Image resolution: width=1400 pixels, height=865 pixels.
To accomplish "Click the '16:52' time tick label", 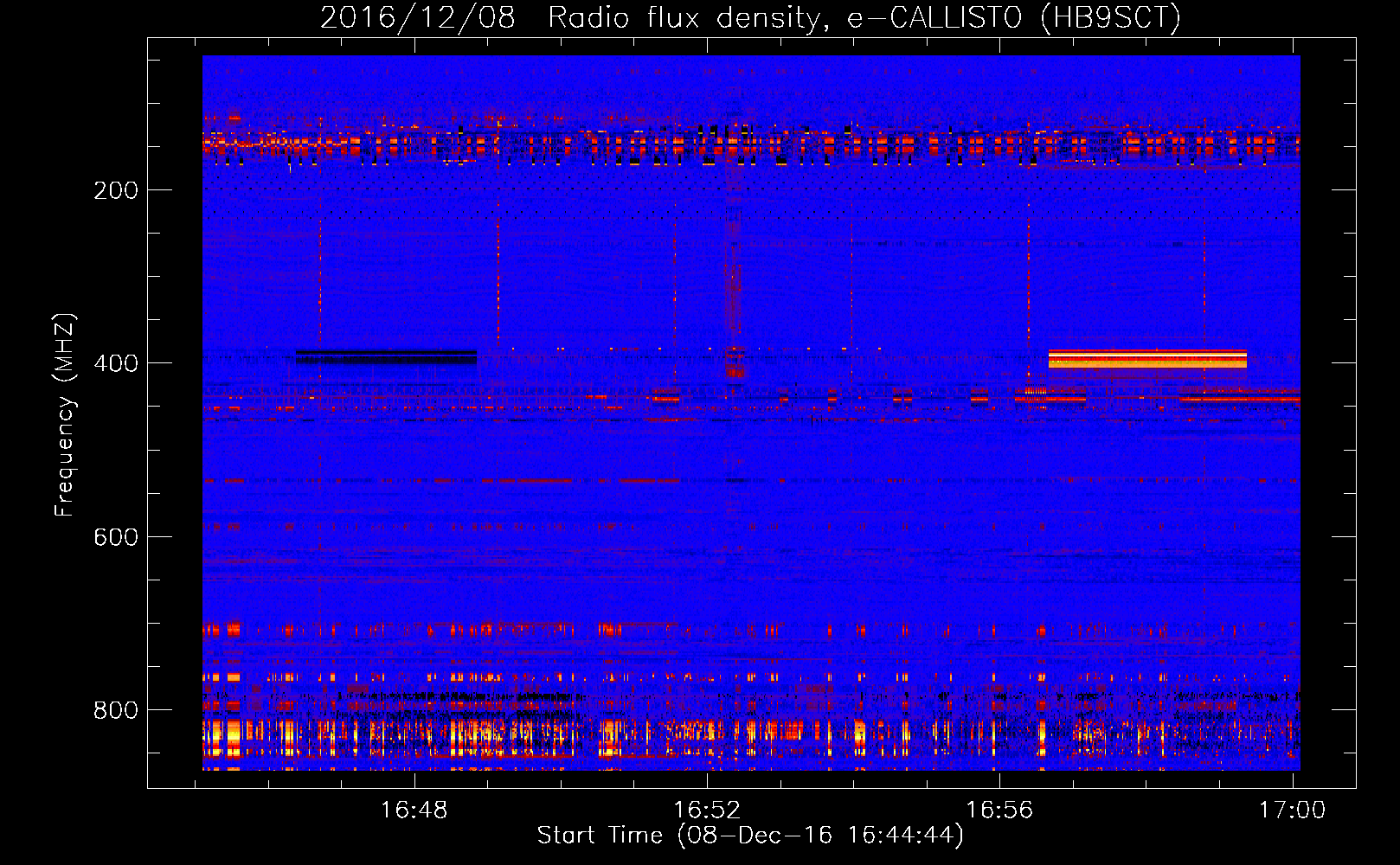I will [707, 811].
